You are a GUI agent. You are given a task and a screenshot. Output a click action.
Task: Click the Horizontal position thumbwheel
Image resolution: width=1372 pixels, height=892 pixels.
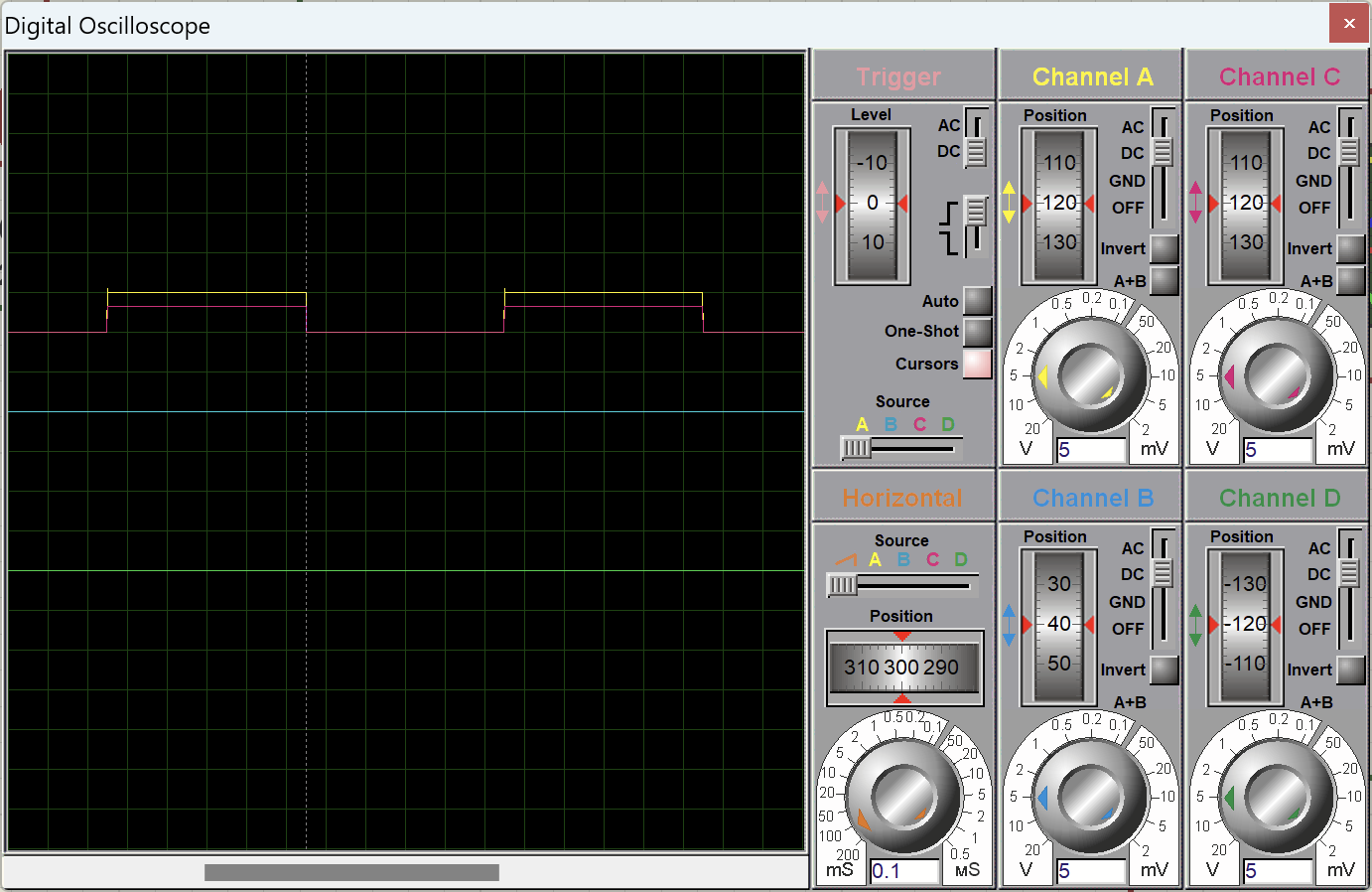pyautogui.click(x=903, y=668)
